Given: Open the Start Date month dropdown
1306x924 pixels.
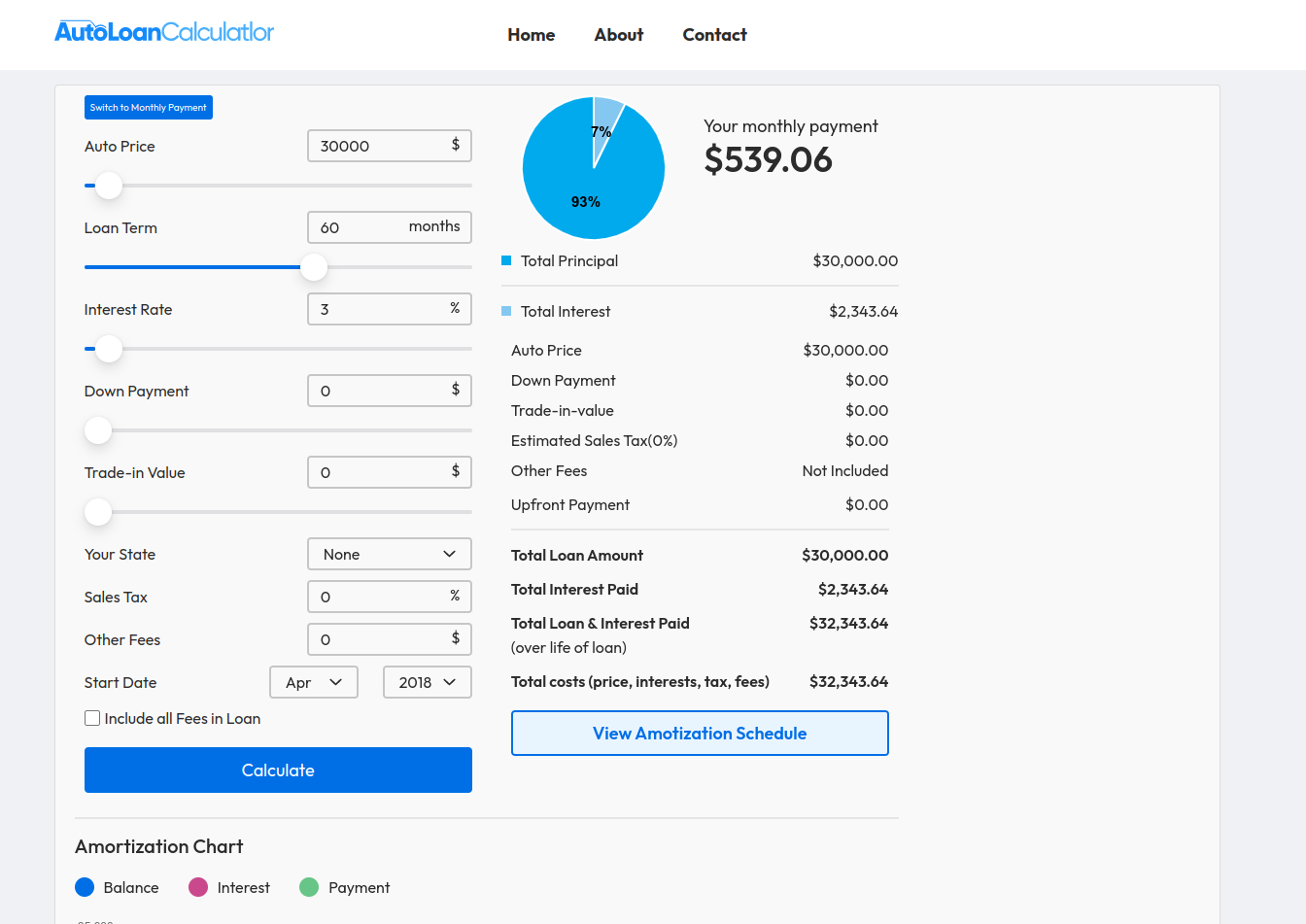Looking at the screenshot, I should click(x=314, y=682).
